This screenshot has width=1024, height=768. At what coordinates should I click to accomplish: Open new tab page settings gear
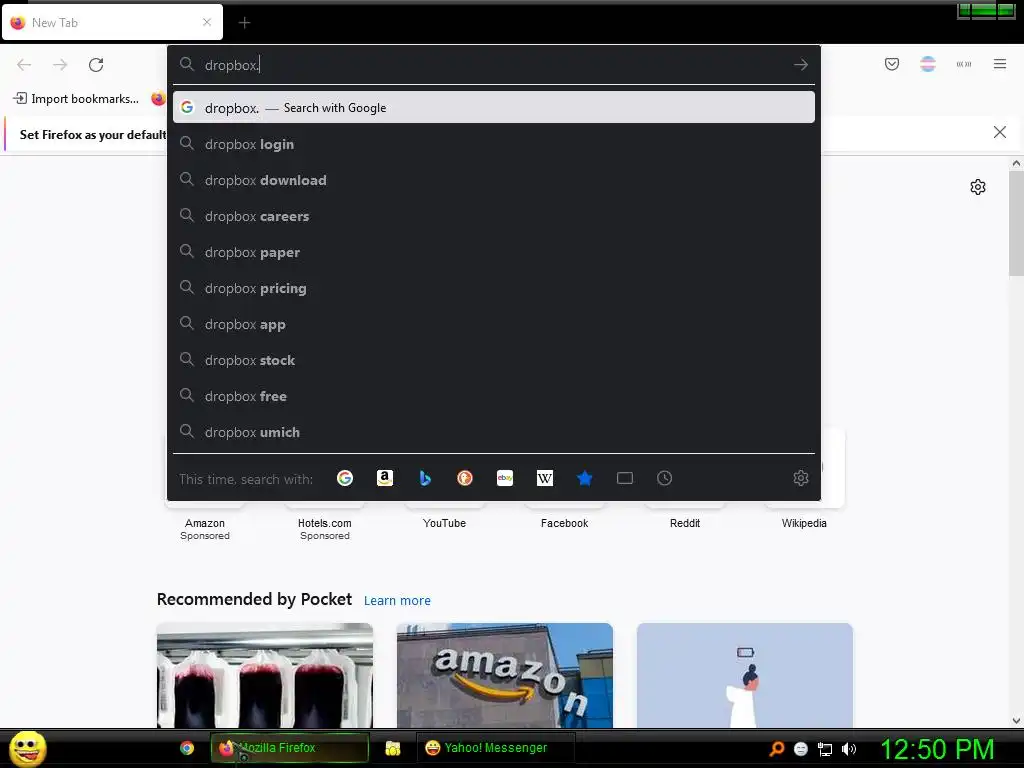pyautogui.click(x=978, y=187)
